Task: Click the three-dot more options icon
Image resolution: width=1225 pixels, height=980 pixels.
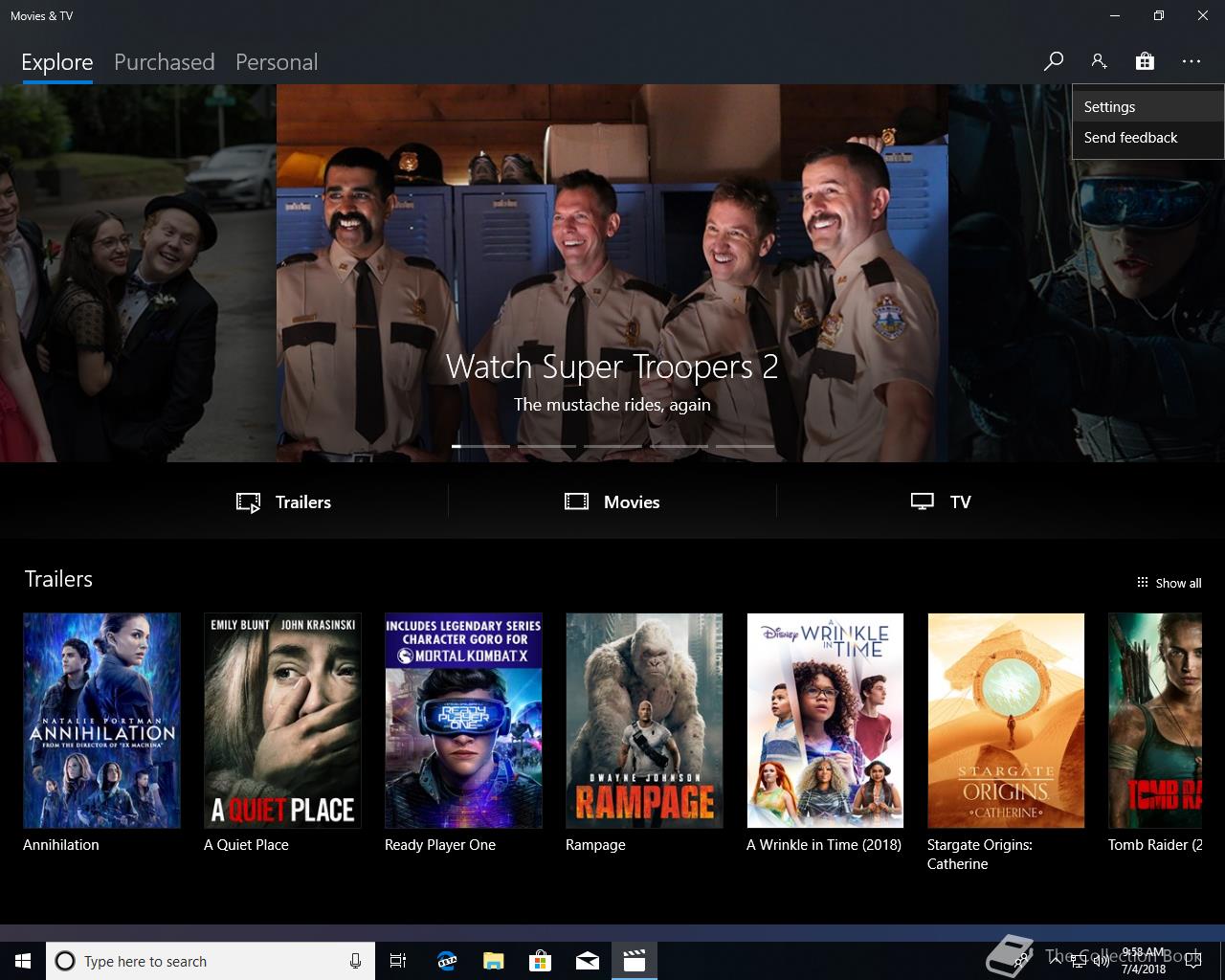Action: point(1191,61)
